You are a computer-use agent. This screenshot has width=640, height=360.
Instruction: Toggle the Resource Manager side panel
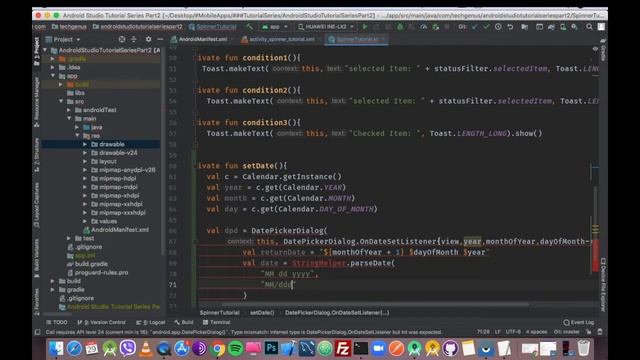point(37,102)
